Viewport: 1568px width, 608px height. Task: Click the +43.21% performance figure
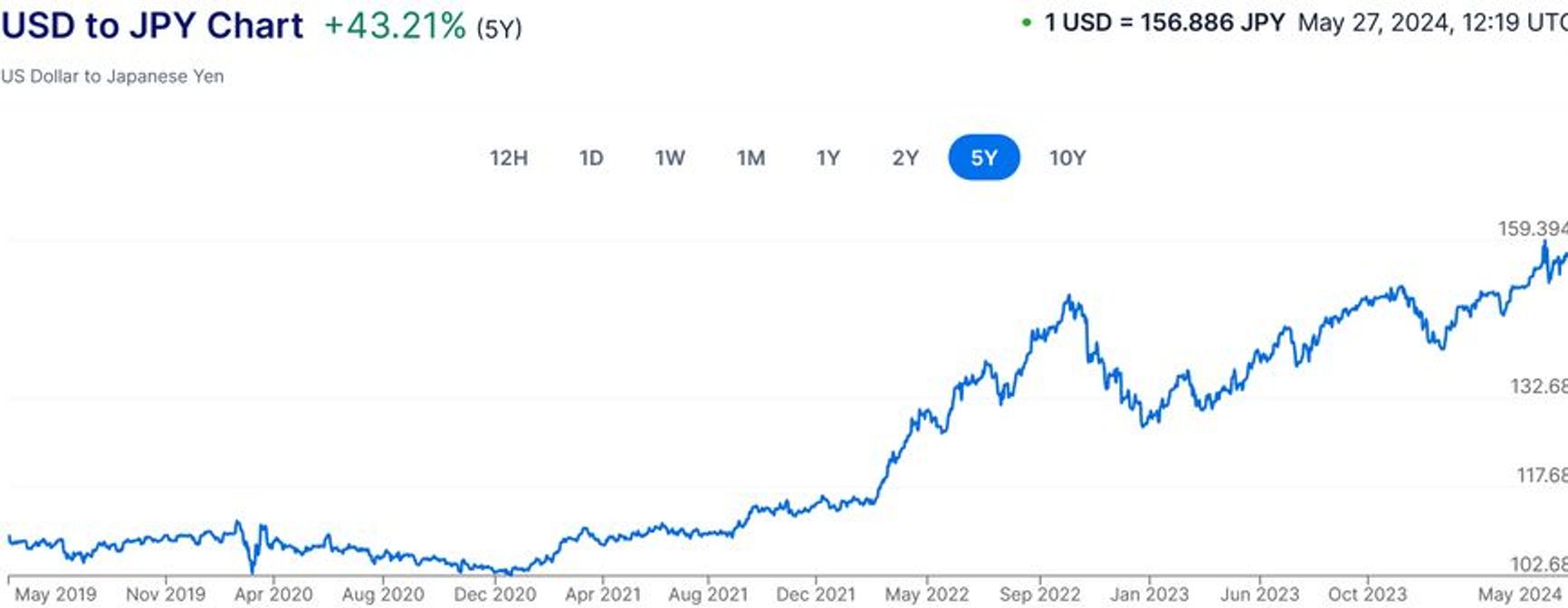[x=394, y=24]
